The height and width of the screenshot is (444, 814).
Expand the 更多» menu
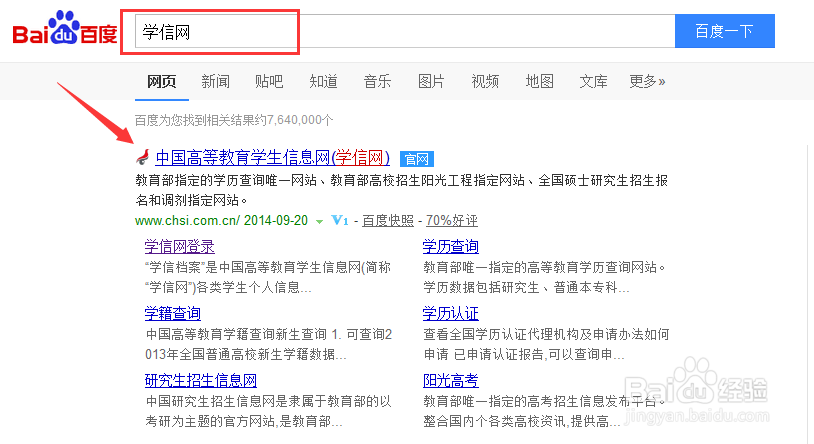coord(647,81)
